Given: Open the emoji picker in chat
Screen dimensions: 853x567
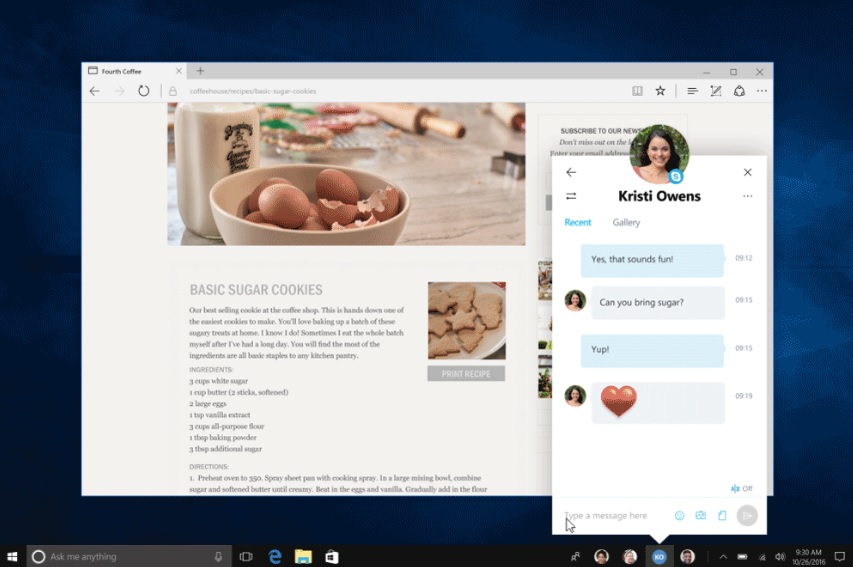Looking at the screenshot, I should 679,515.
